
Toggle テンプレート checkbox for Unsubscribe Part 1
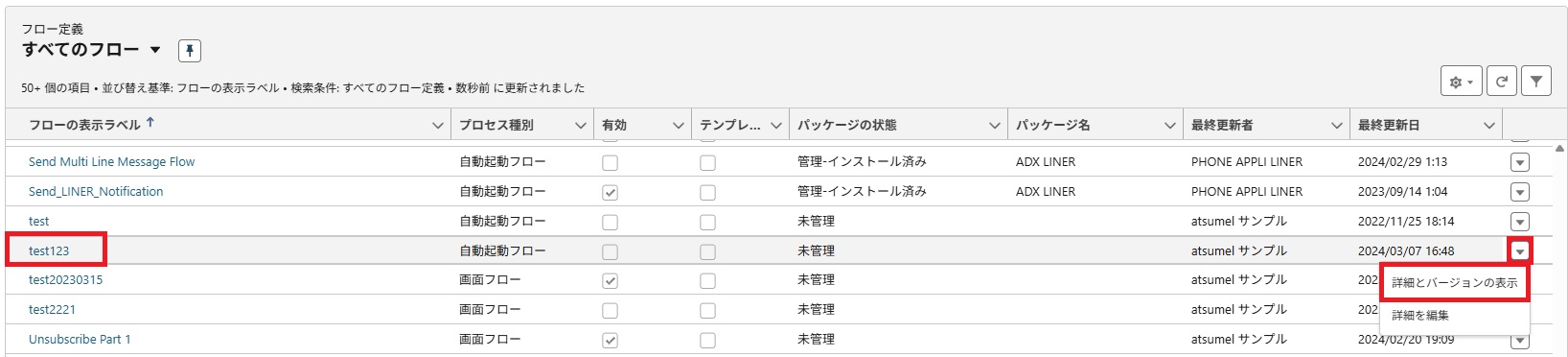tap(707, 340)
